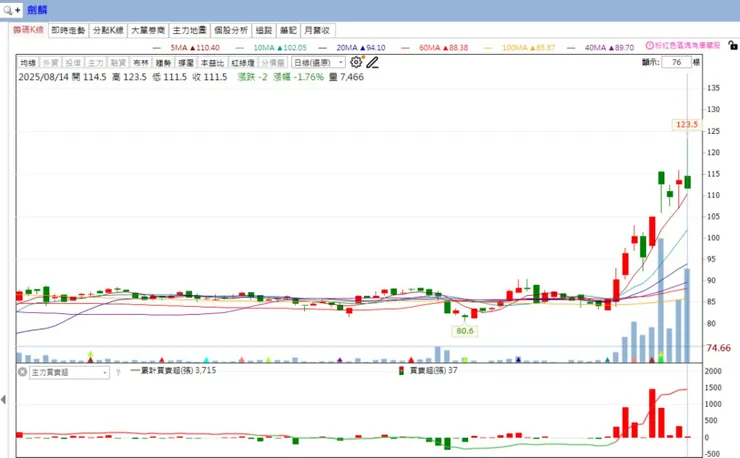The width and height of the screenshot is (740, 458).
Task: Click the 10MA 102.05 legend value
Action: pyautogui.click(x=280, y=48)
